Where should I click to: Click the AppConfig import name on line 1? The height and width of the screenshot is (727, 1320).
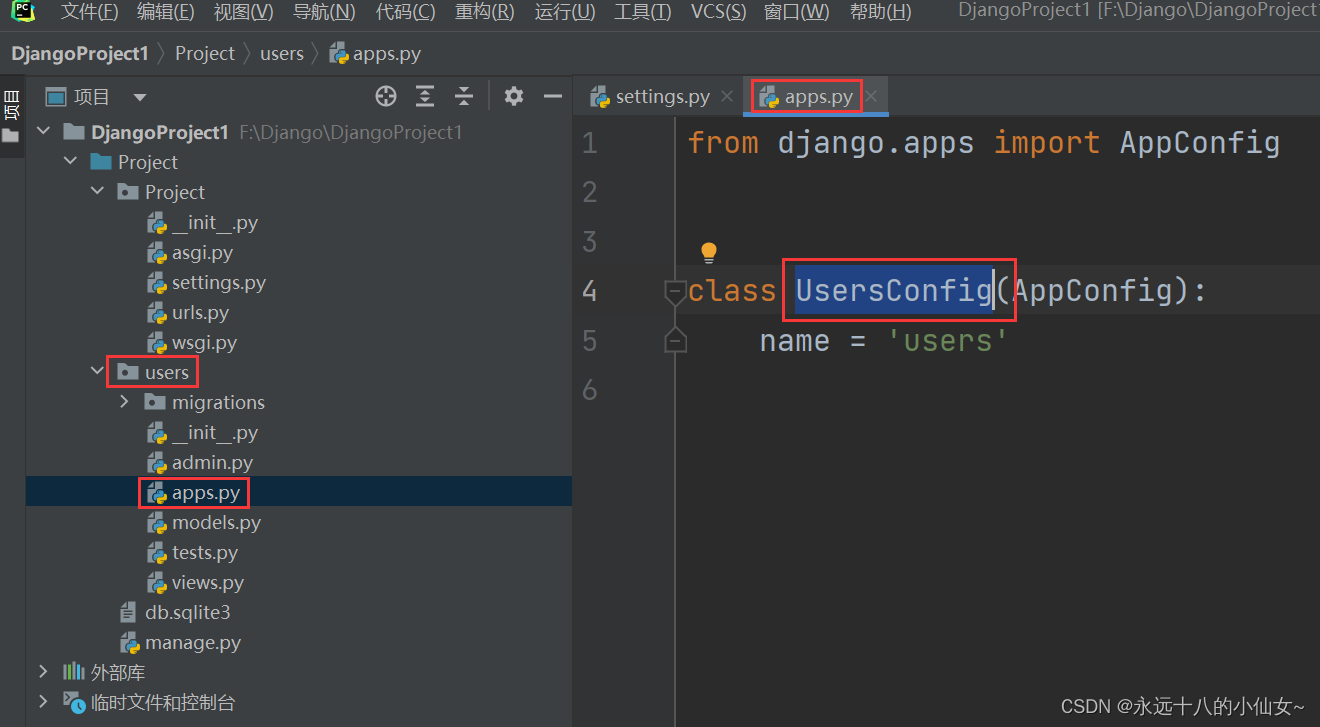[x=1200, y=143]
